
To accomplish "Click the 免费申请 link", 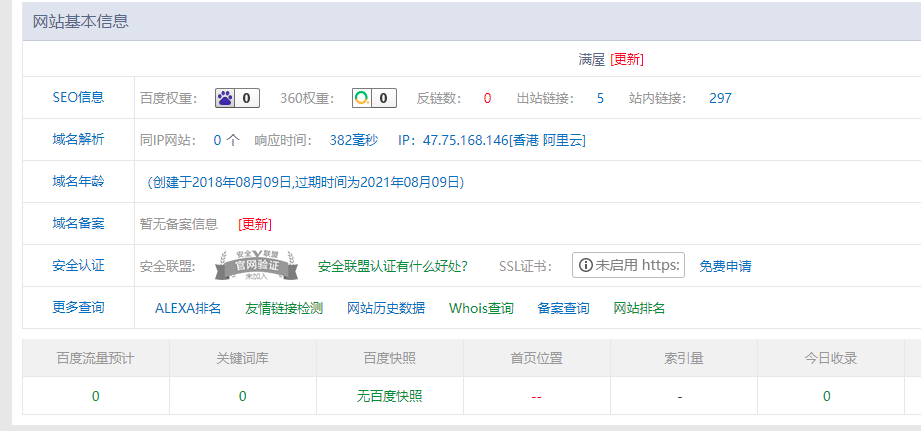I will click(x=725, y=266).
